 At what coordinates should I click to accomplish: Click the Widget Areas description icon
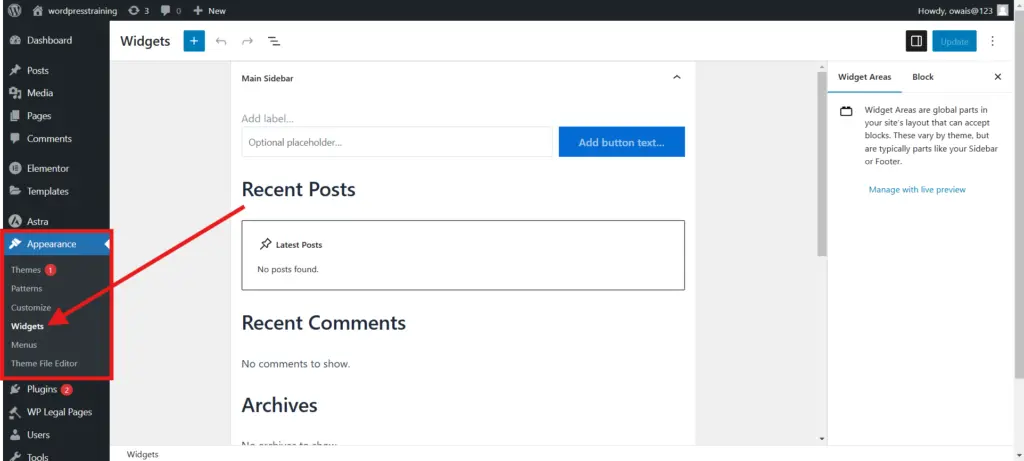(846, 112)
